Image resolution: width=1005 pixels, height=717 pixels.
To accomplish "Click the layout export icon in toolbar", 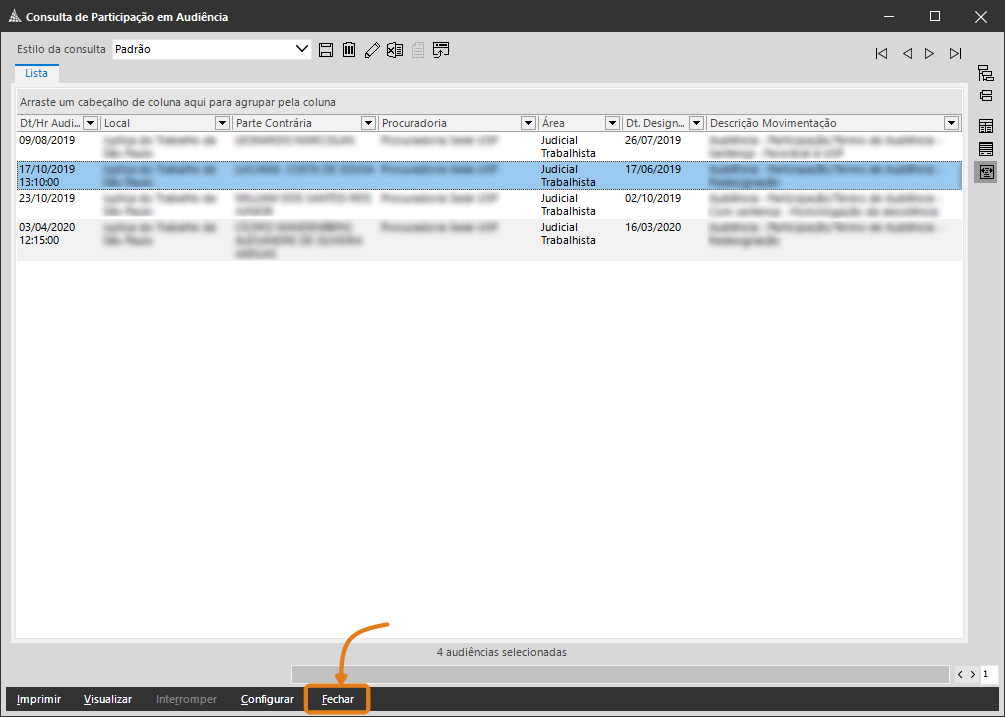I will coord(441,50).
